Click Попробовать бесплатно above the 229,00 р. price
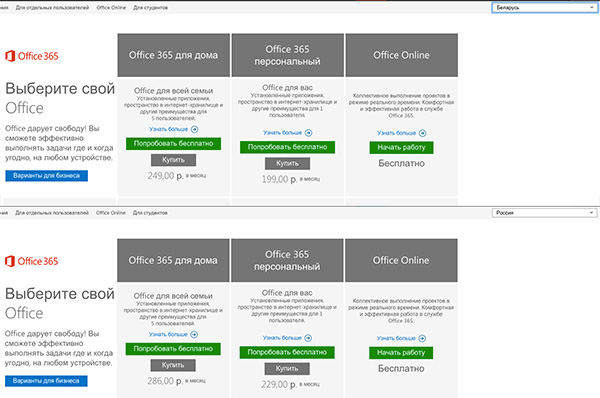Image resolution: width=600 pixels, height=398 pixels. (287, 352)
